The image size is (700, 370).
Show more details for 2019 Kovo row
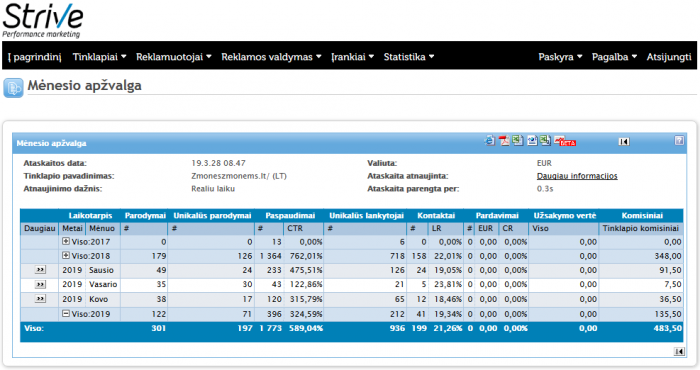coord(40,299)
